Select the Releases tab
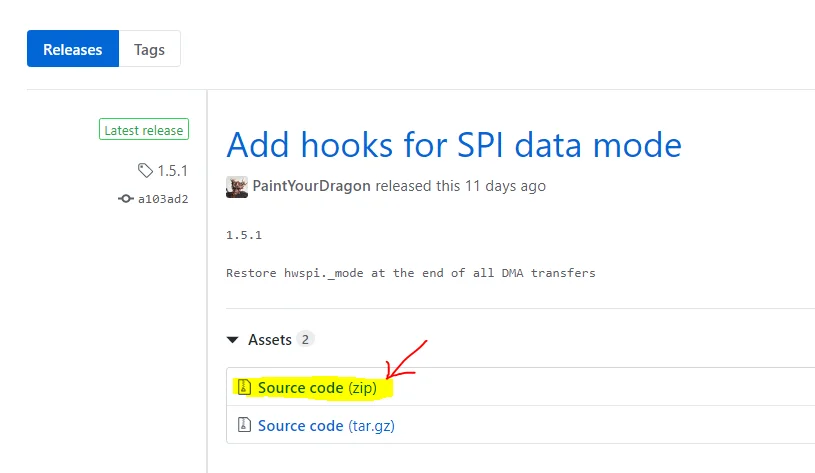Viewport: 815px width, 473px height. pos(73,49)
